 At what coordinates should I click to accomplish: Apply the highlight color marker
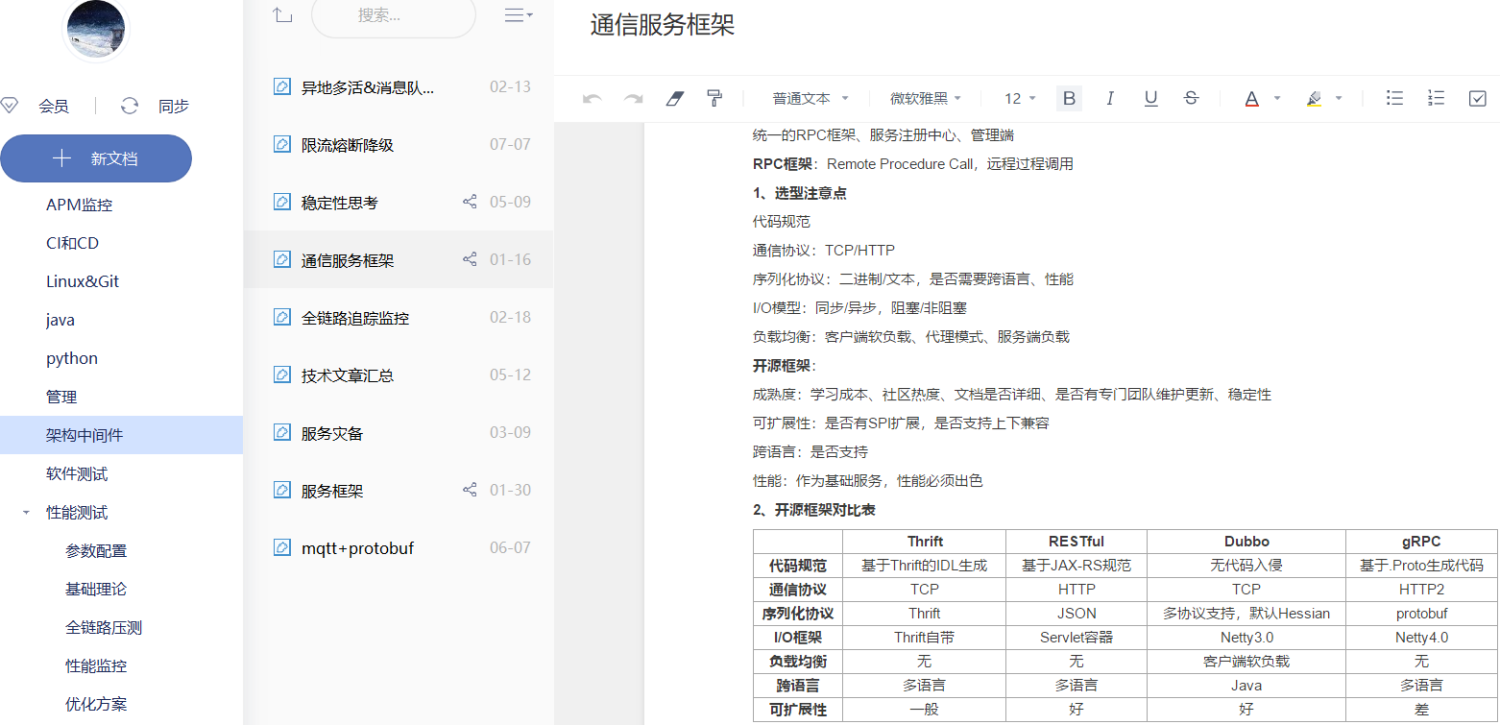pos(1314,98)
